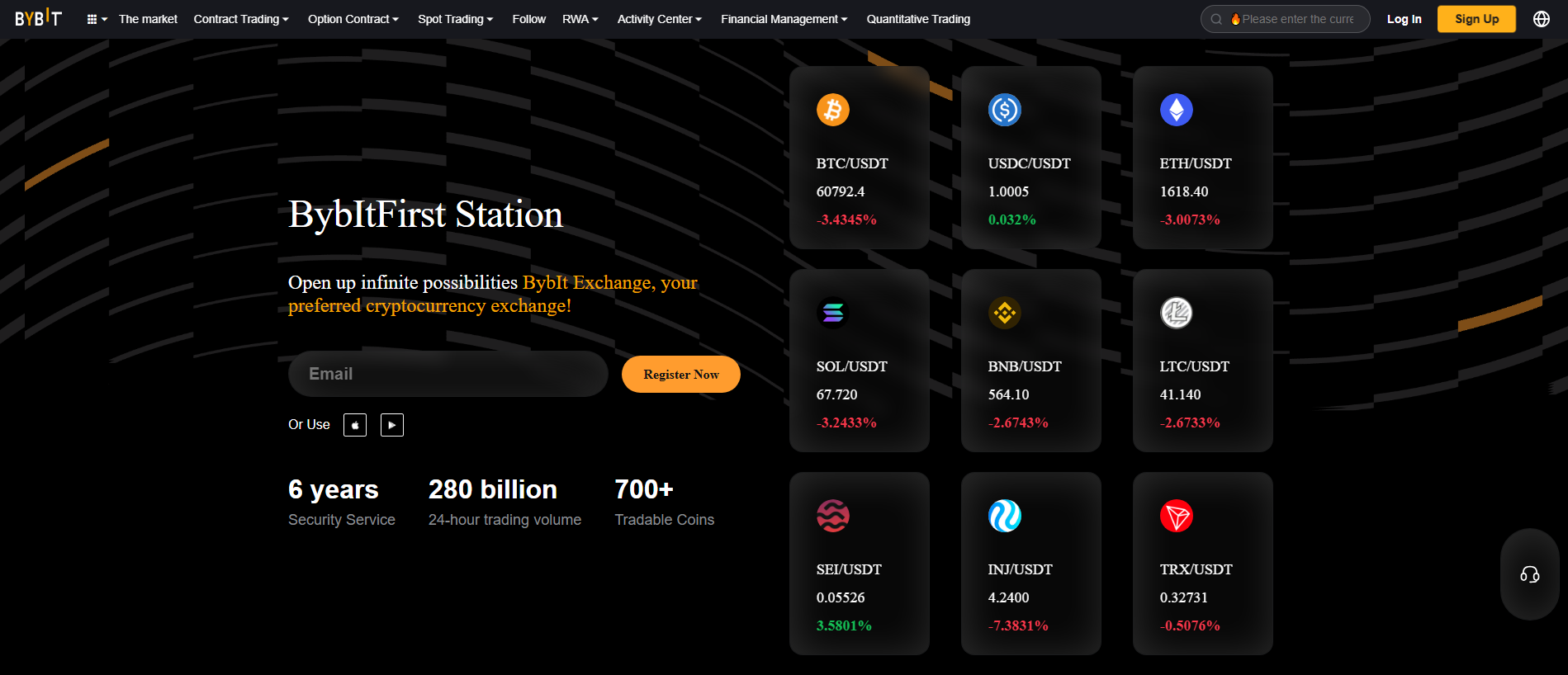This screenshot has height=675, width=1568.
Task: Open The market page
Action: click(x=148, y=19)
